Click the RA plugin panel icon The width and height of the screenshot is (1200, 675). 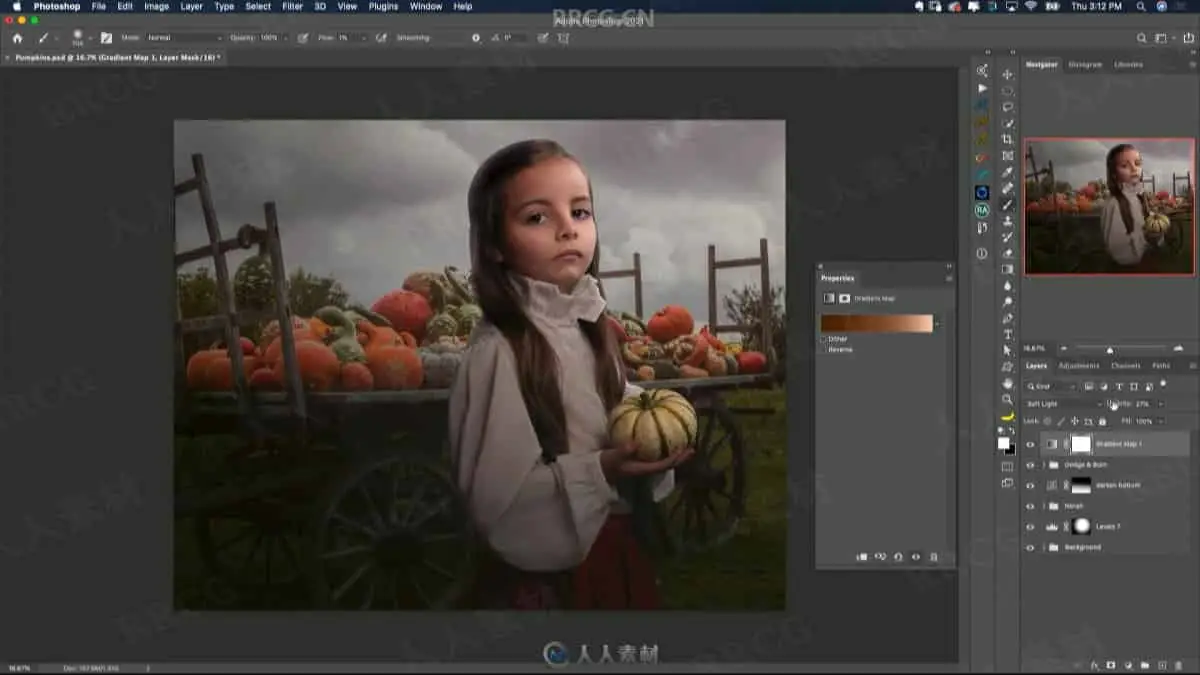pyautogui.click(x=982, y=210)
